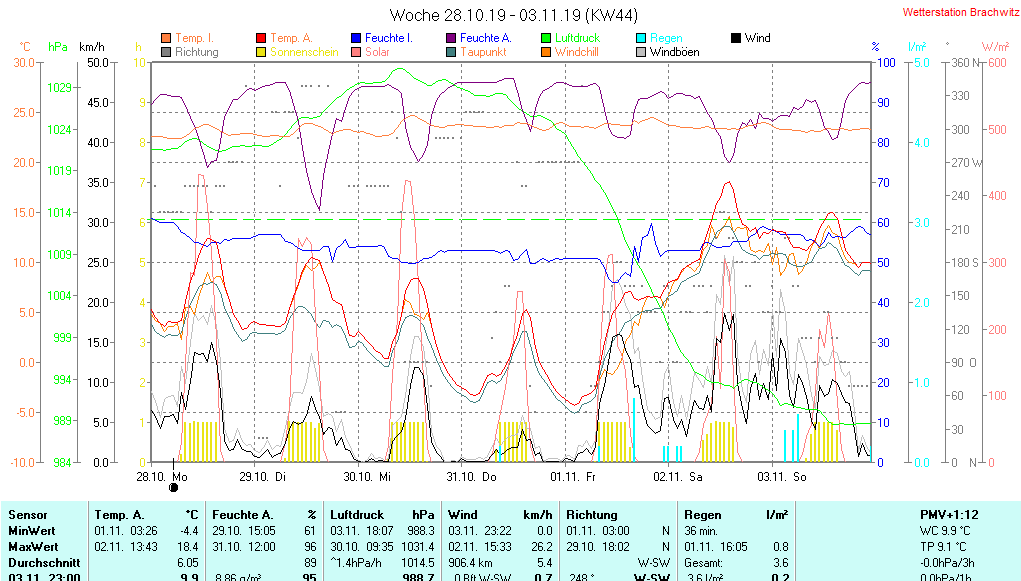This screenshot has width=1021, height=581.
Task: Click the 03.11. So date marker
Action: [782, 476]
